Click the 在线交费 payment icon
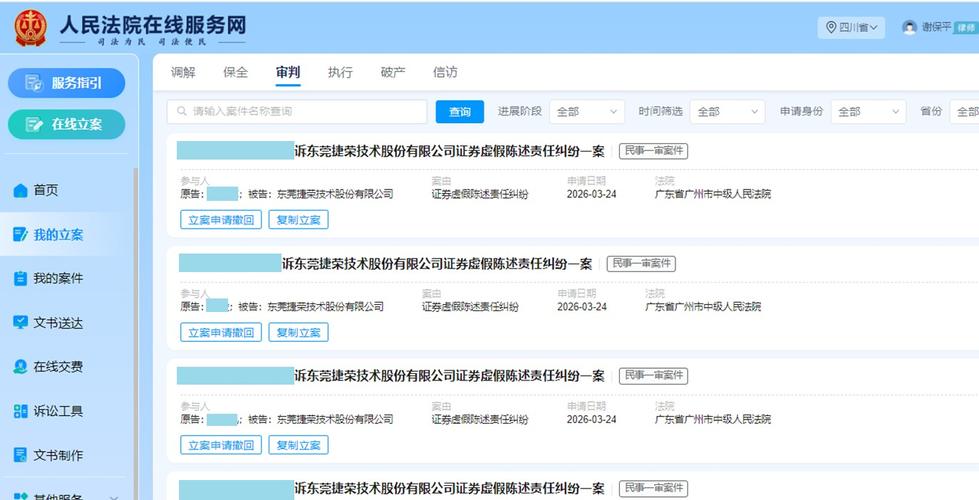Image resolution: width=979 pixels, height=500 pixels. (21, 366)
